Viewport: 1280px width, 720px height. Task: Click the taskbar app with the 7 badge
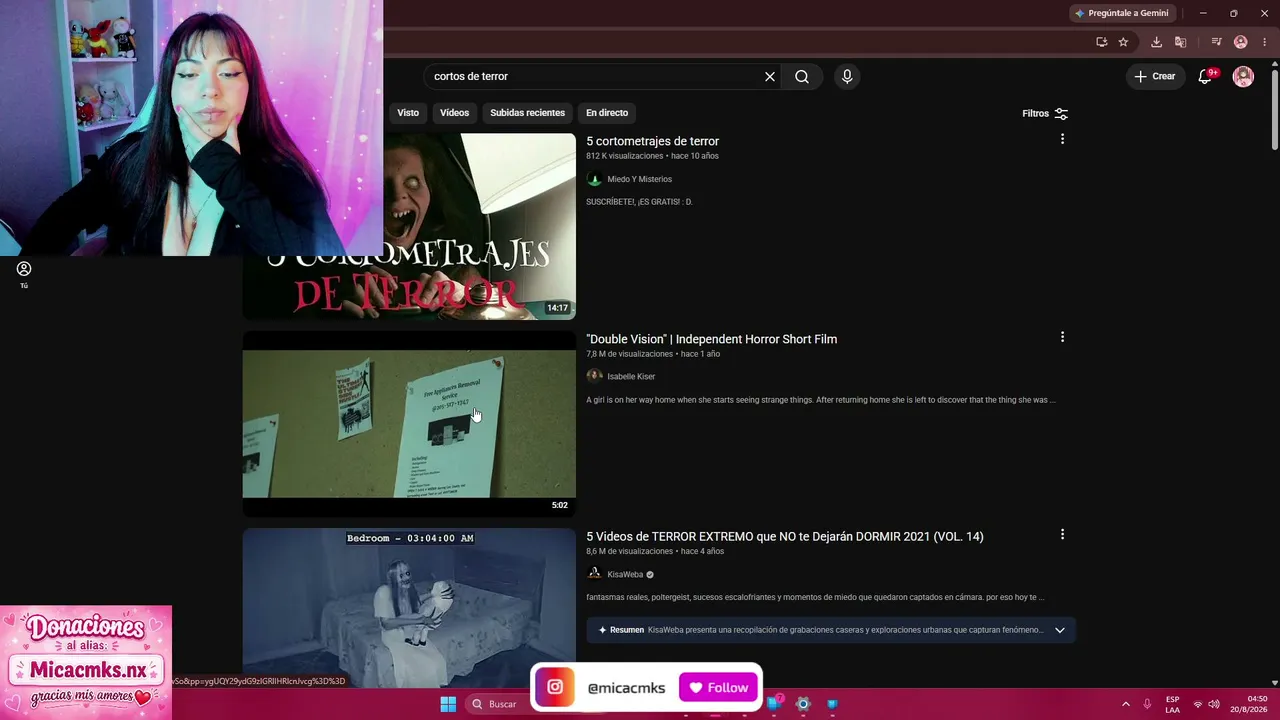(774, 704)
